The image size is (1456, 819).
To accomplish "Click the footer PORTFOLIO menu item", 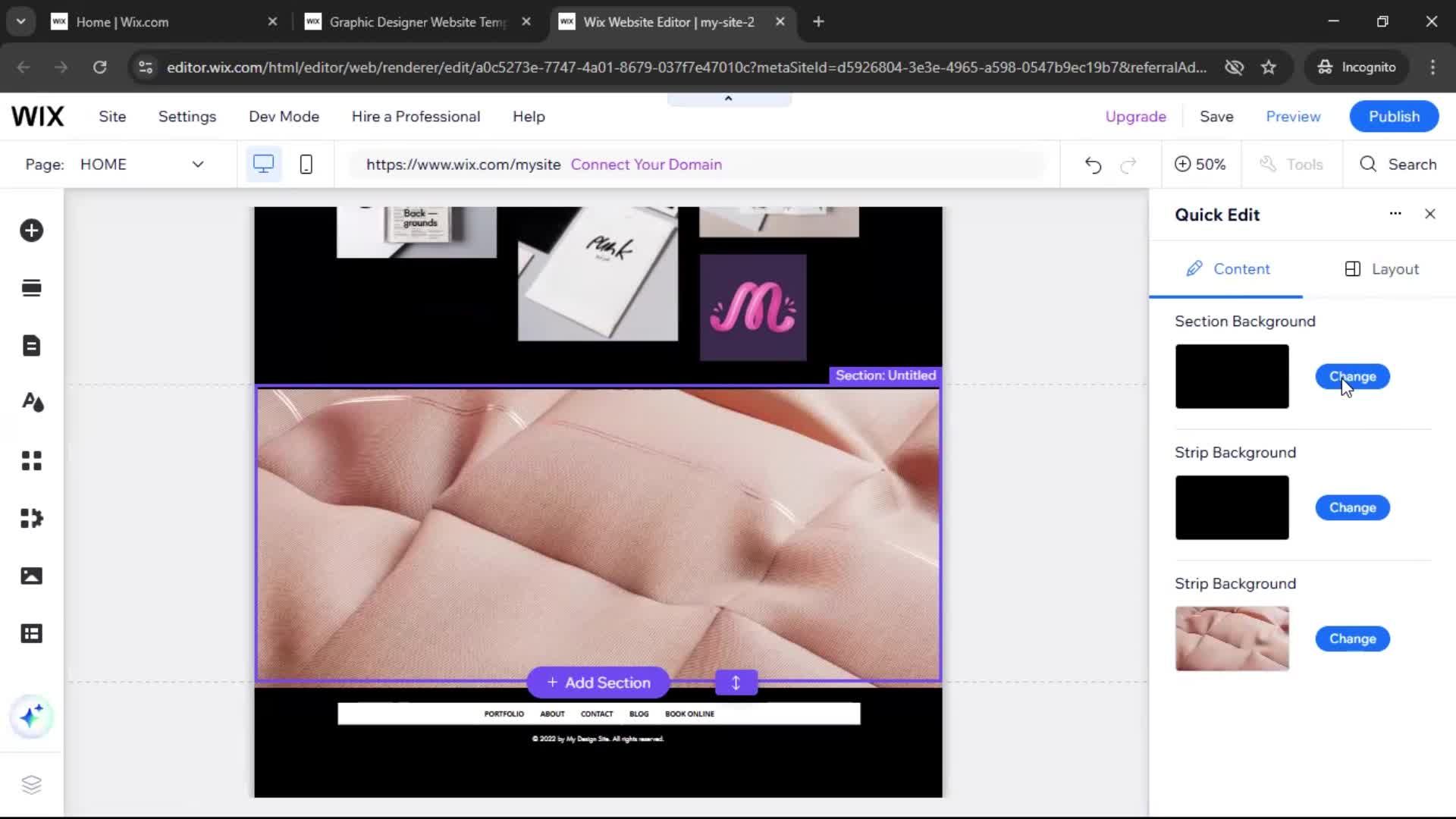I will 504,714.
